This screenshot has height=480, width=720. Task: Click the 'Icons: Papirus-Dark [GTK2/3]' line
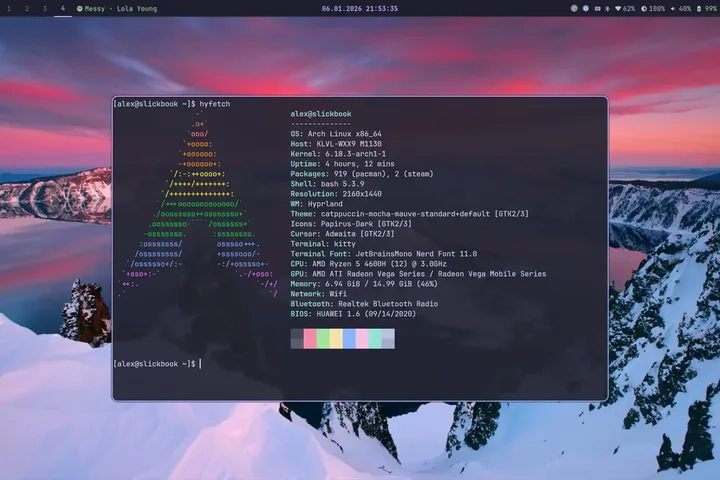pos(351,224)
